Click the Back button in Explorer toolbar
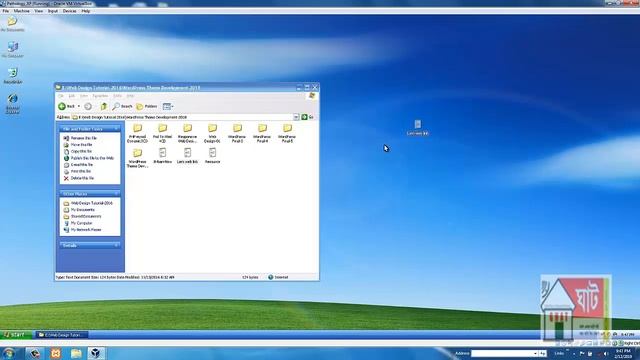640x360 pixels. (x=66, y=106)
